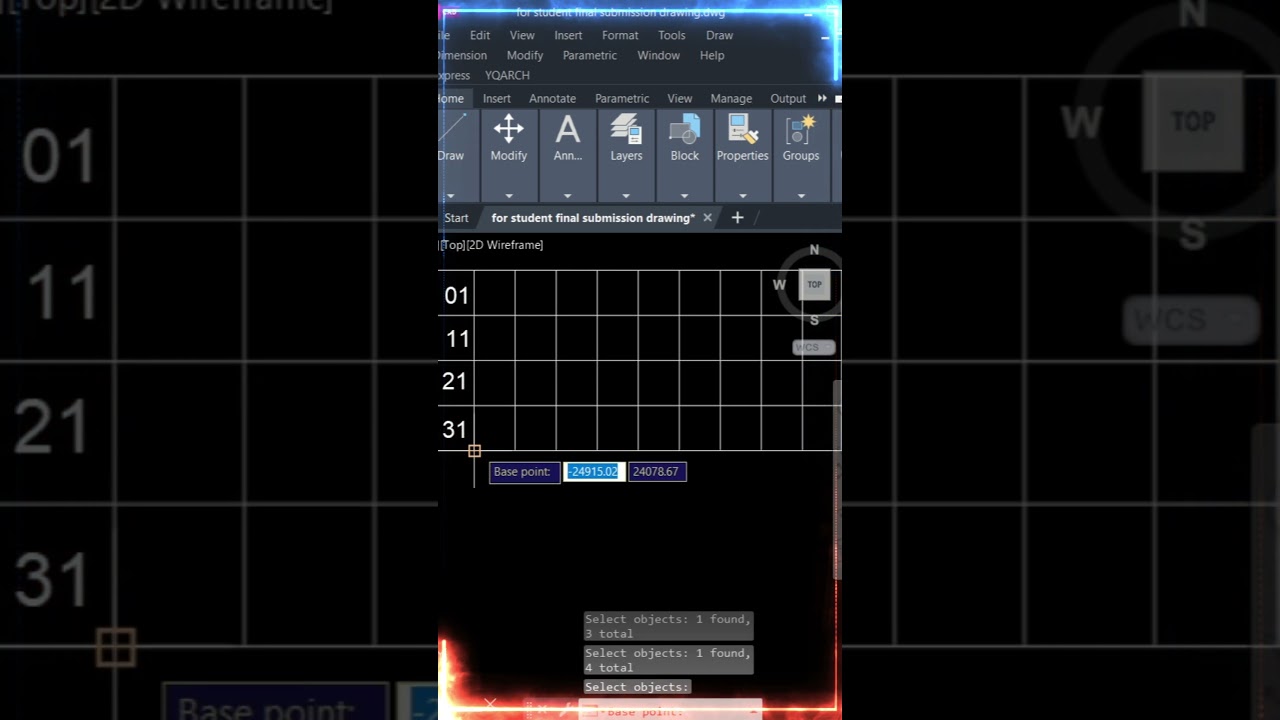Click the 'Select objects: 1 found, 3 total' history line
The height and width of the screenshot is (720, 1280).
point(669,626)
